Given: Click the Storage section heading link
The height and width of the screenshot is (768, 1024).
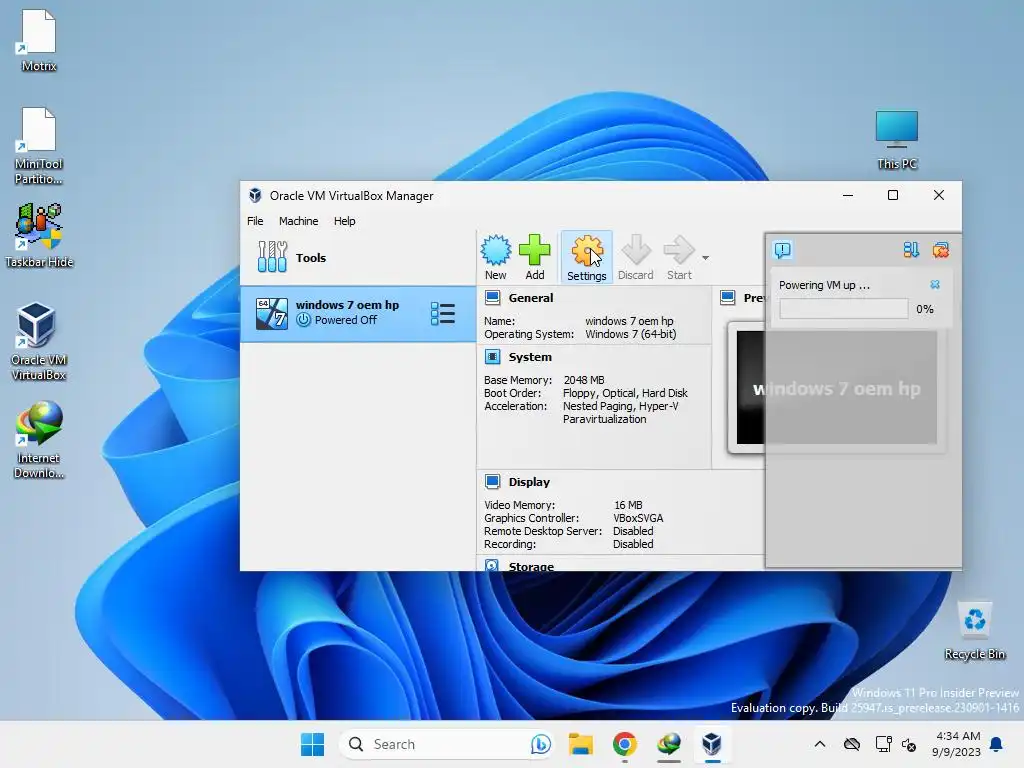Looking at the screenshot, I should (x=531, y=566).
